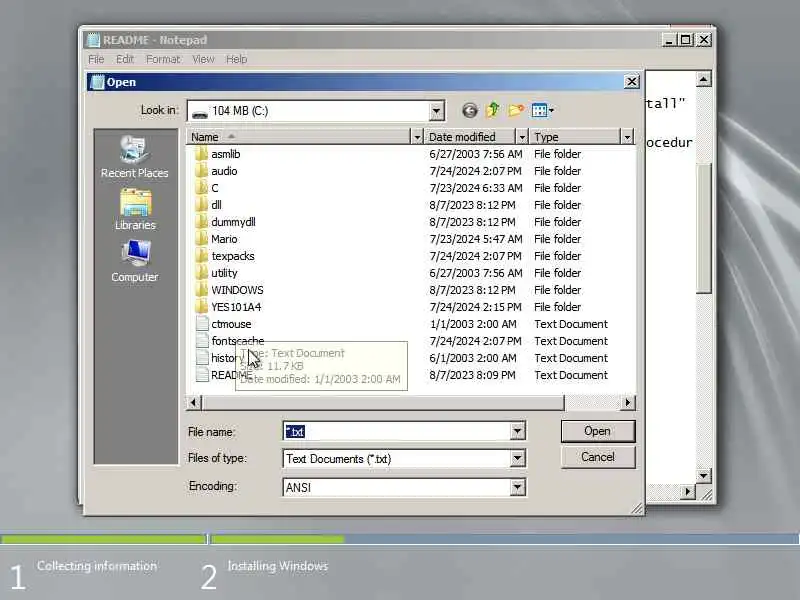Click the date 7/23/2024 6:33 AM
800x600 pixels.
(476, 188)
